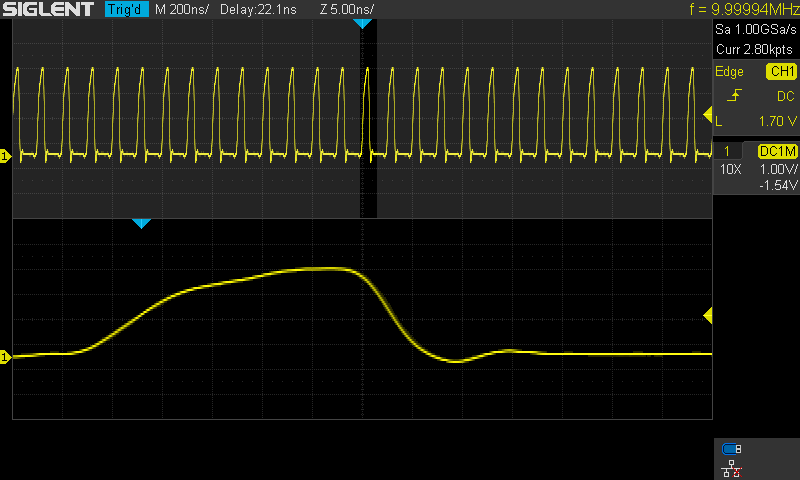800x480 pixels.
Task: Click the 10X probe attenuation label
Action: [731, 169]
